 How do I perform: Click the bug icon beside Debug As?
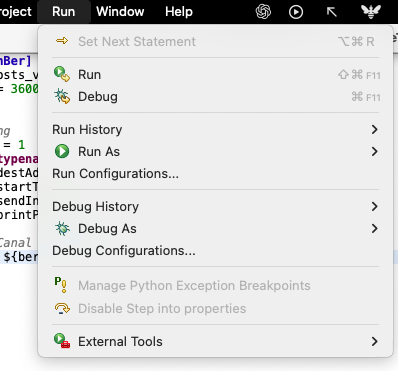pos(62,228)
